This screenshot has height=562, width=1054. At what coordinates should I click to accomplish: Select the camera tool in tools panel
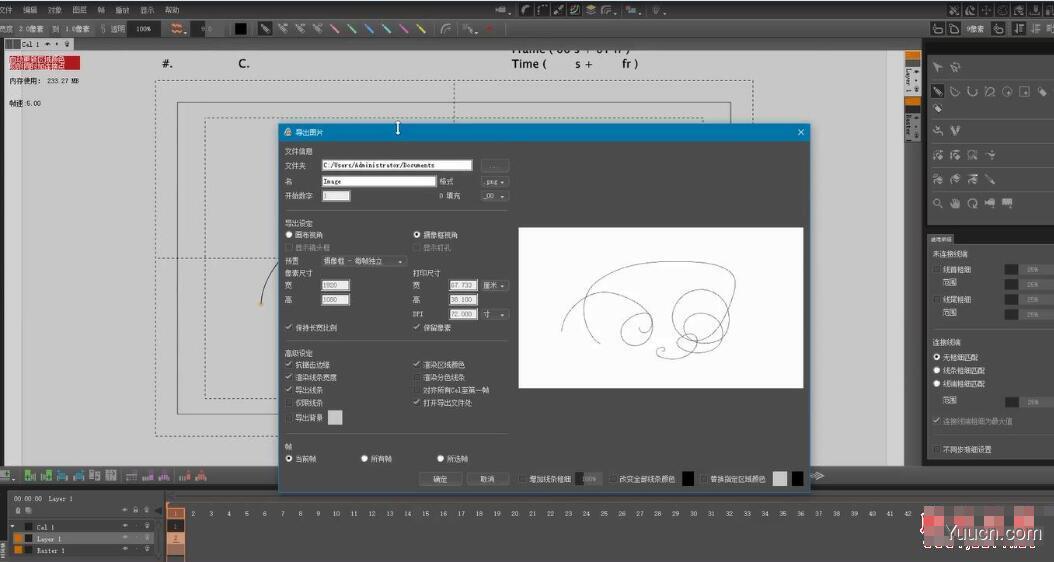point(990,203)
